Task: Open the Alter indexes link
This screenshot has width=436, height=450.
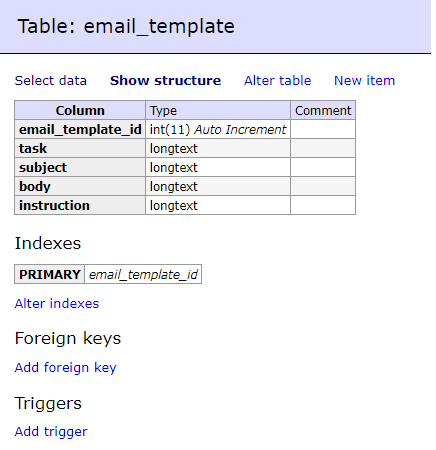Action: tap(57, 304)
